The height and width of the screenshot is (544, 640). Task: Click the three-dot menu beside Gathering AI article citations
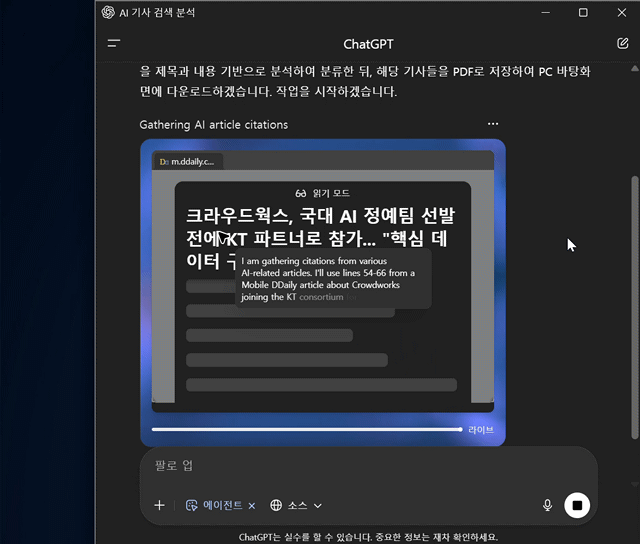pos(493,124)
